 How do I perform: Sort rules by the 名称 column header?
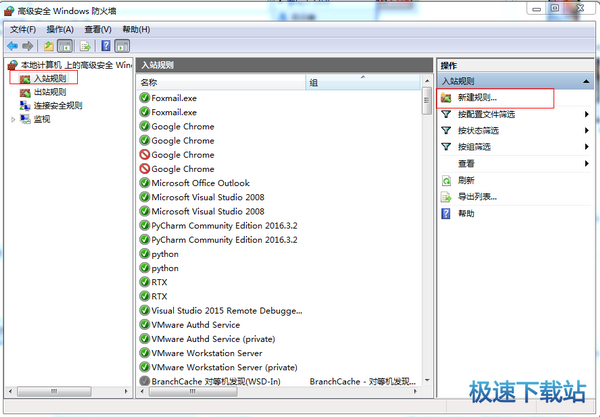(221, 82)
